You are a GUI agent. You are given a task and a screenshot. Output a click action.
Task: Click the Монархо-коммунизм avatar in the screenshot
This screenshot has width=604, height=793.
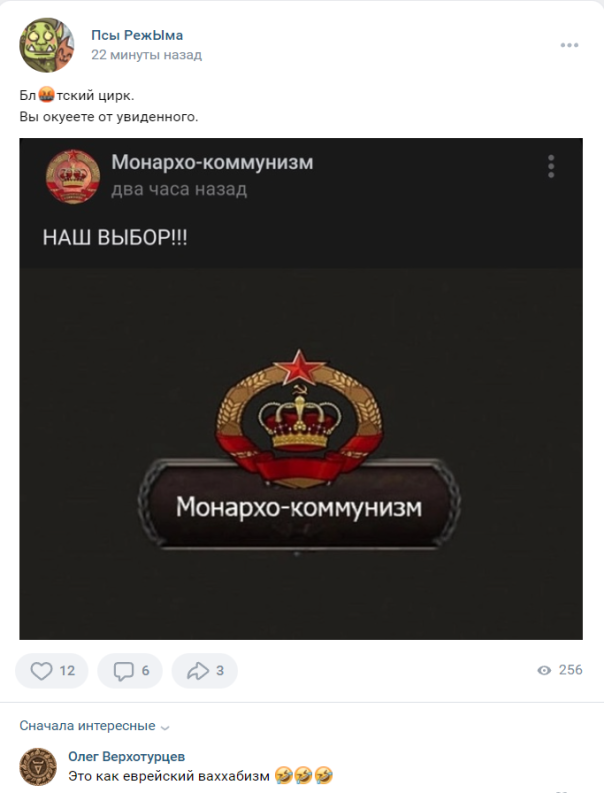73,177
